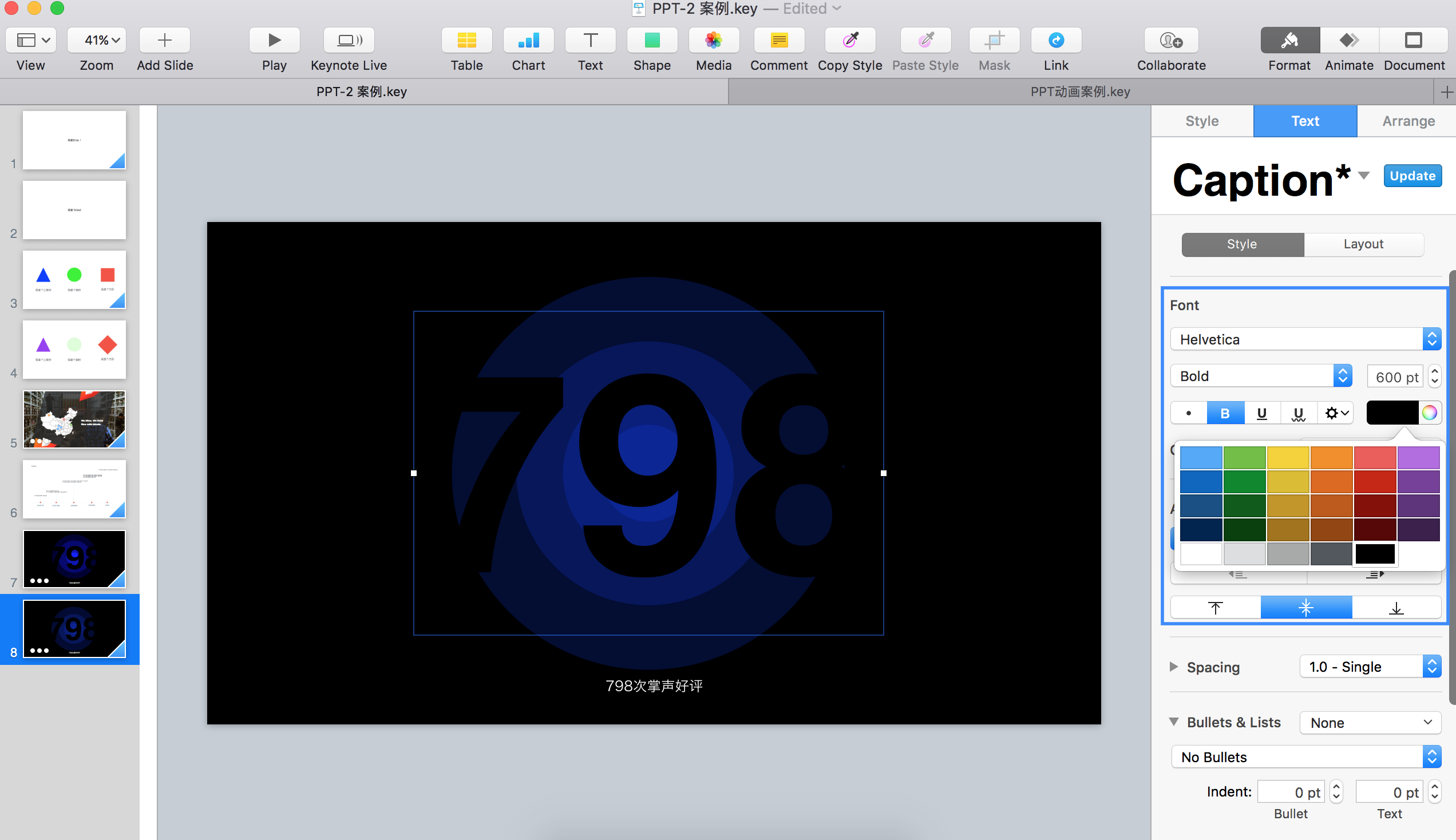This screenshot has height=840, width=1456.
Task: Toggle Bold formatting on text
Action: [x=1224, y=412]
